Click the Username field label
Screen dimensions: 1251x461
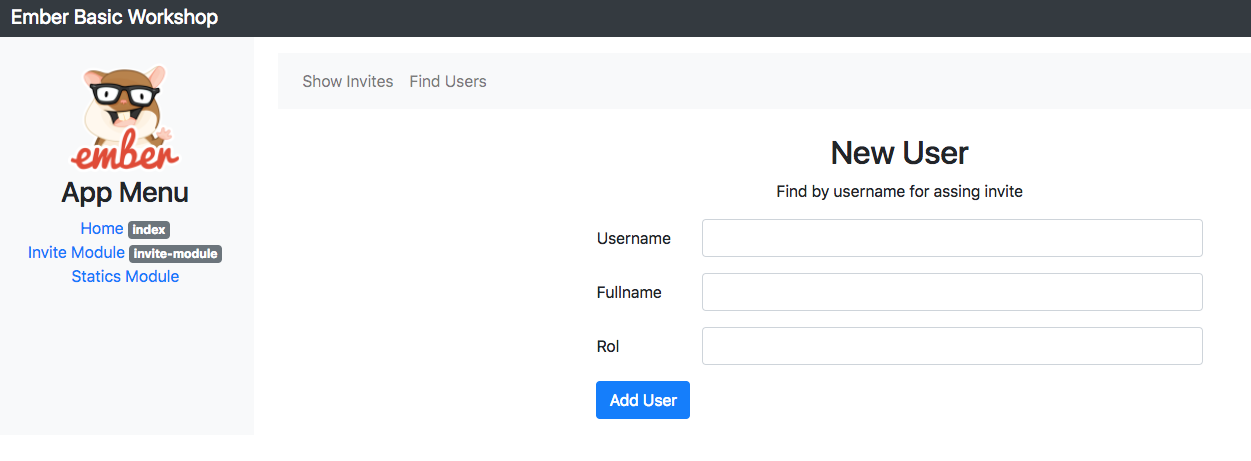coord(634,238)
